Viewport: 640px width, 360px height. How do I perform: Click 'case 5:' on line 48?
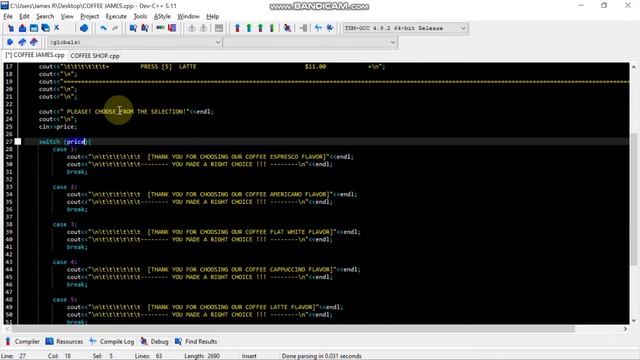tap(64, 299)
